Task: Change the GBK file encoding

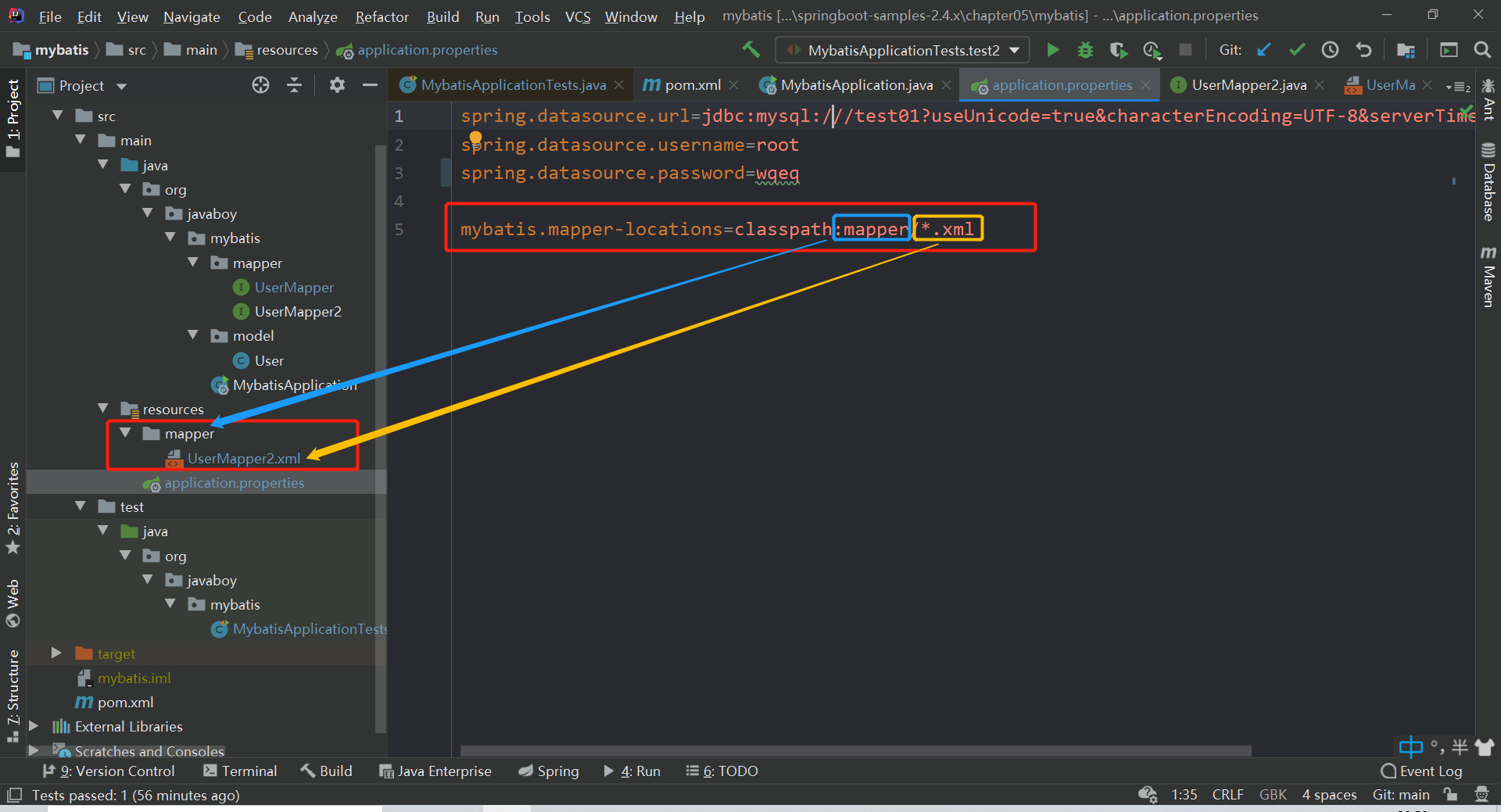Action: pyautogui.click(x=1273, y=795)
